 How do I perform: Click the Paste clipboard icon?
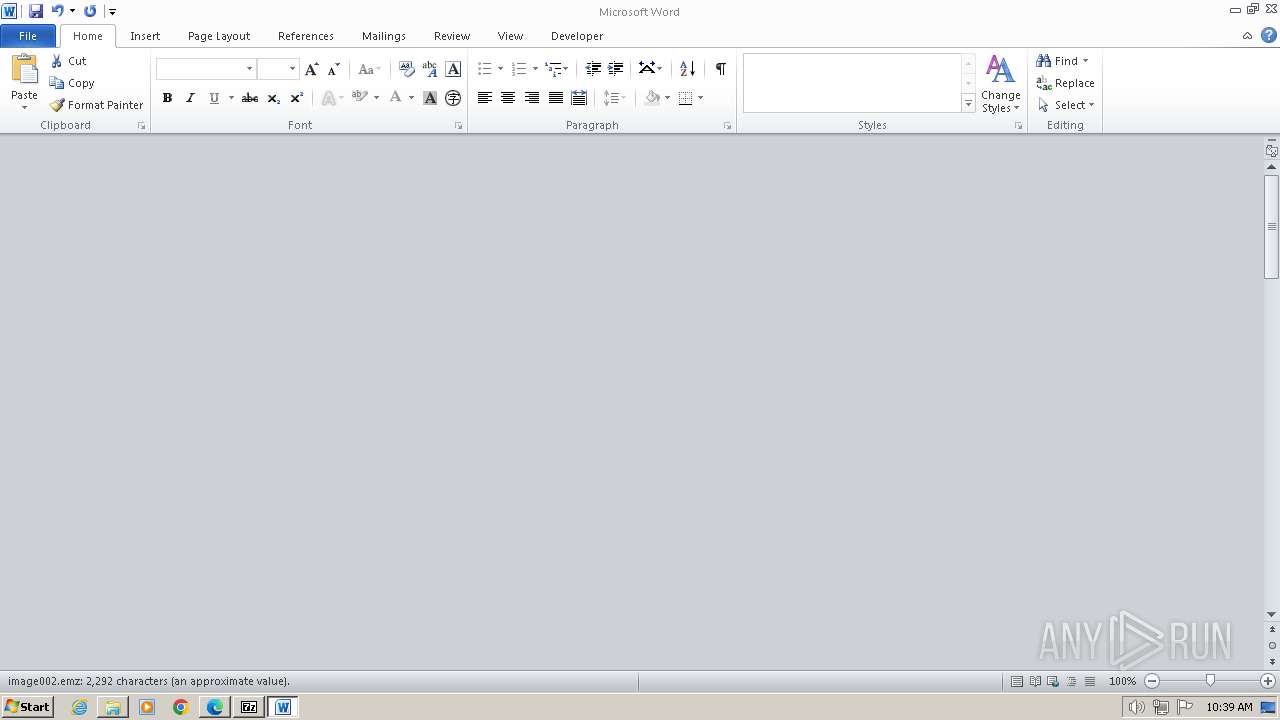[24, 70]
